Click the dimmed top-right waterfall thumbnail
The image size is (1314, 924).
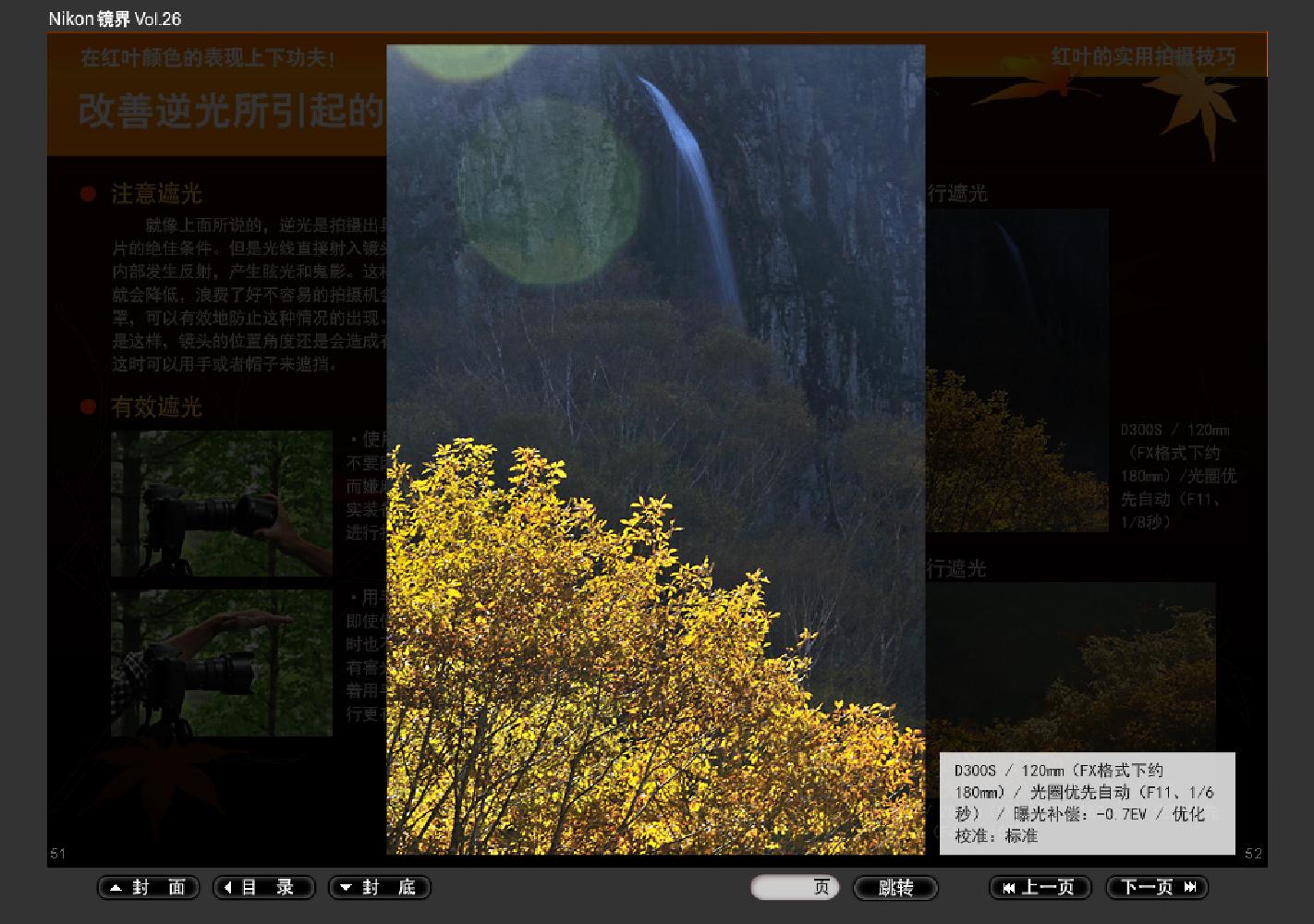[1016, 370]
